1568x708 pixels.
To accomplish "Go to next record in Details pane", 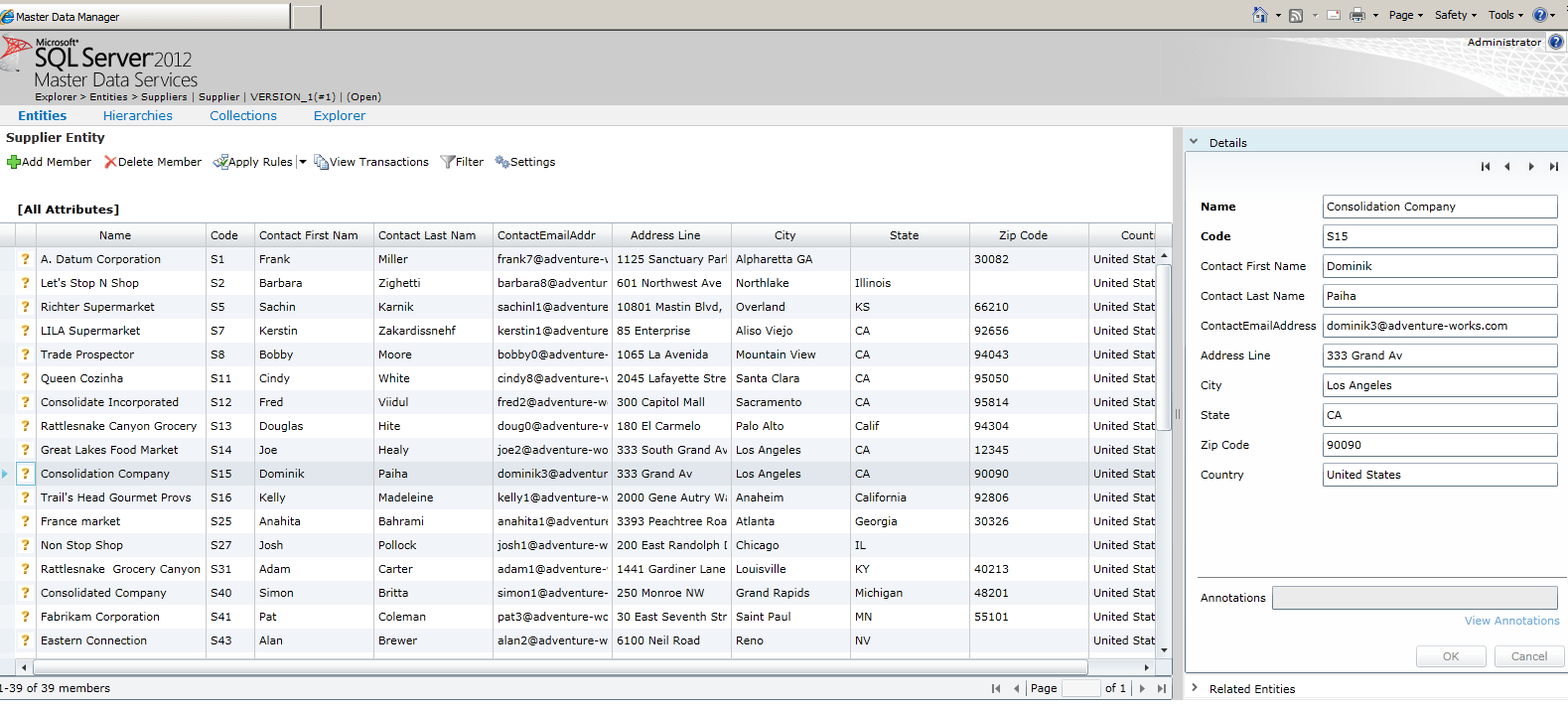I will click(x=1531, y=167).
